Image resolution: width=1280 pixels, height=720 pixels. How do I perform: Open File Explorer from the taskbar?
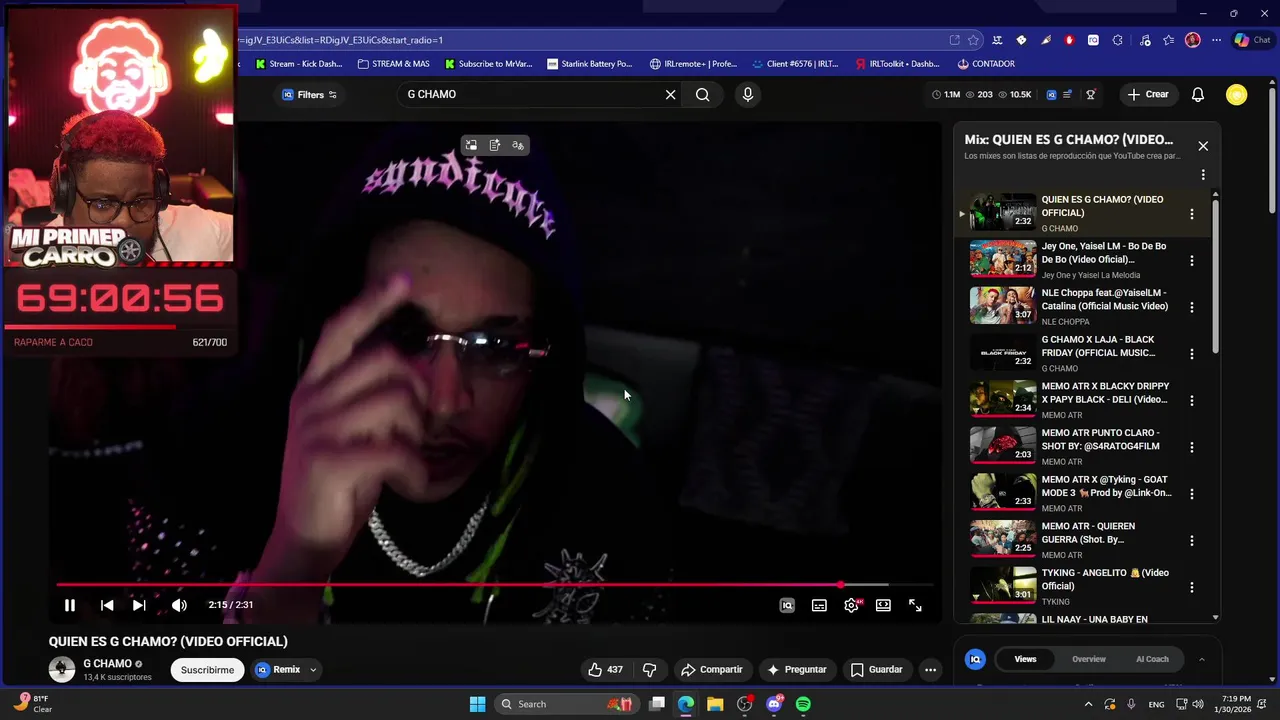715,704
